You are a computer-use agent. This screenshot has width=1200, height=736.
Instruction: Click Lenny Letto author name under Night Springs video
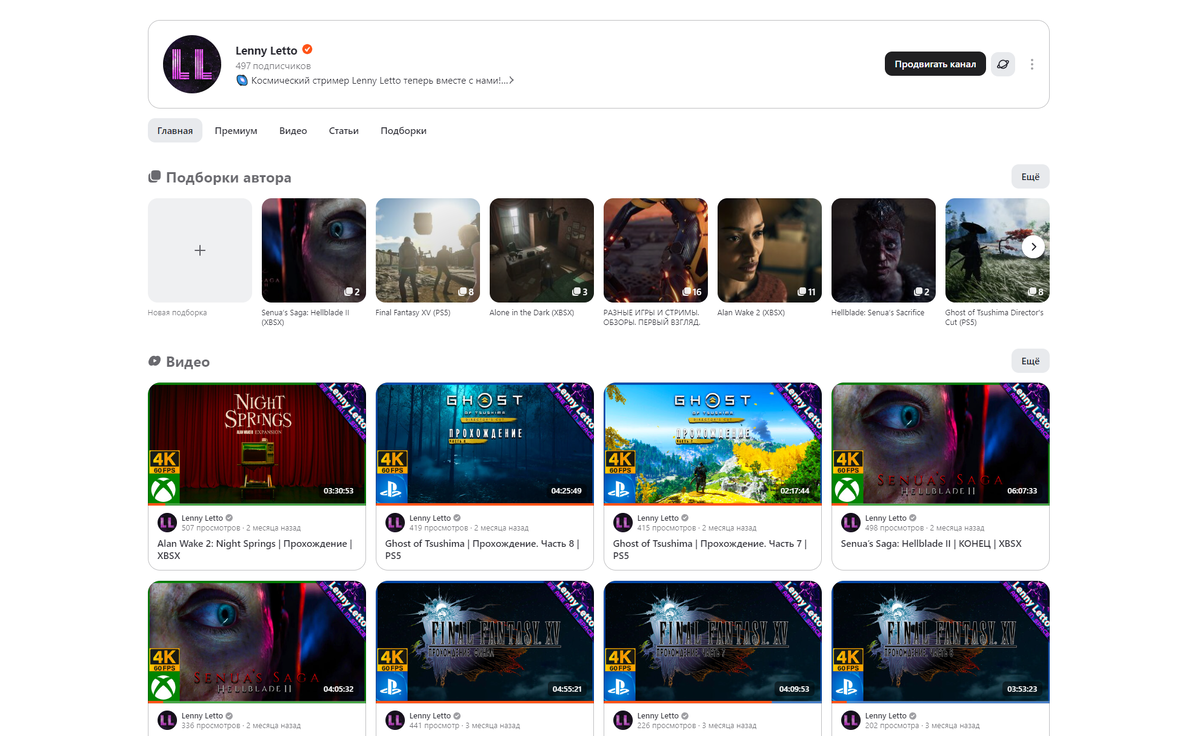coord(202,518)
